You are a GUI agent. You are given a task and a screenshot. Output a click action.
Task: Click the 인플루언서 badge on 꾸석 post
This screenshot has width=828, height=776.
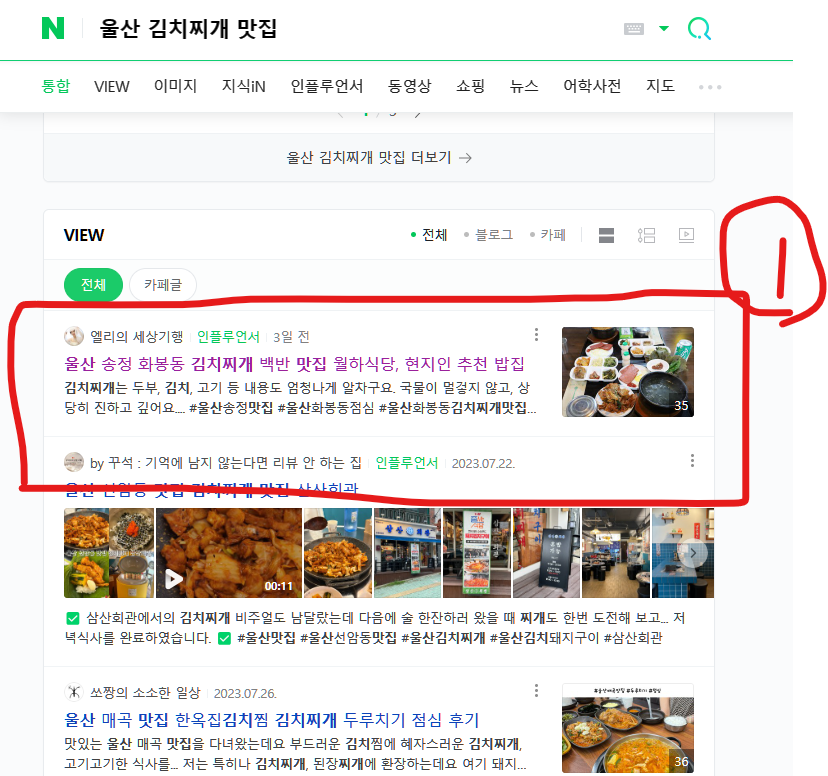[x=407, y=463]
